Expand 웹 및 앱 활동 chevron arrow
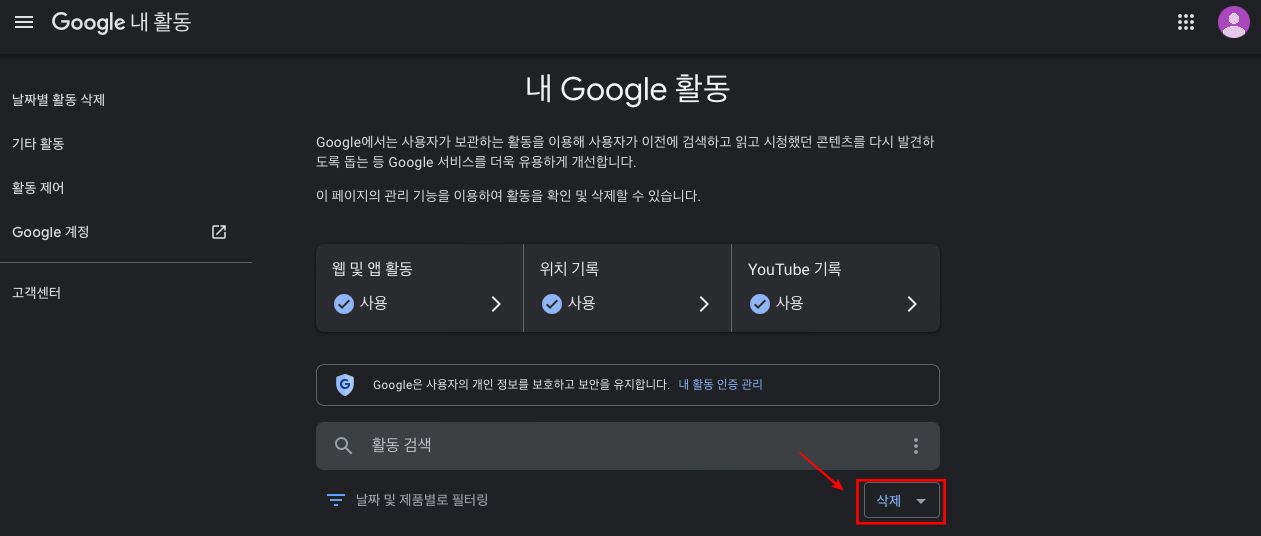Image resolution: width=1261 pixels, height=536 pixels. tap(496, 304)
